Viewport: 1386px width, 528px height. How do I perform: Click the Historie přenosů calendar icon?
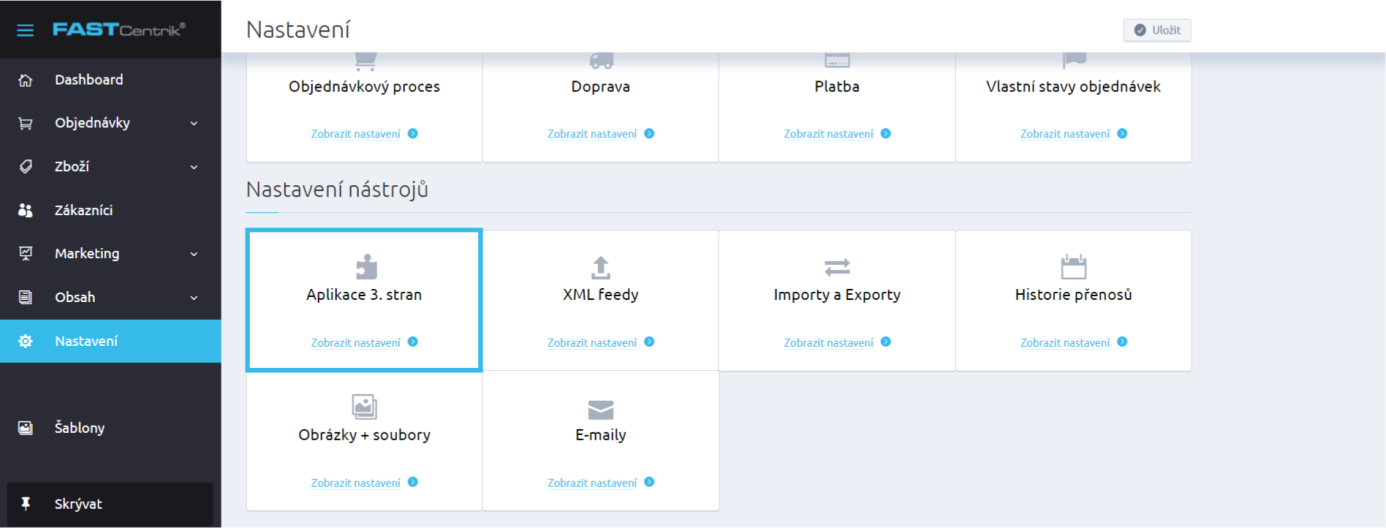coord(1073,267)
